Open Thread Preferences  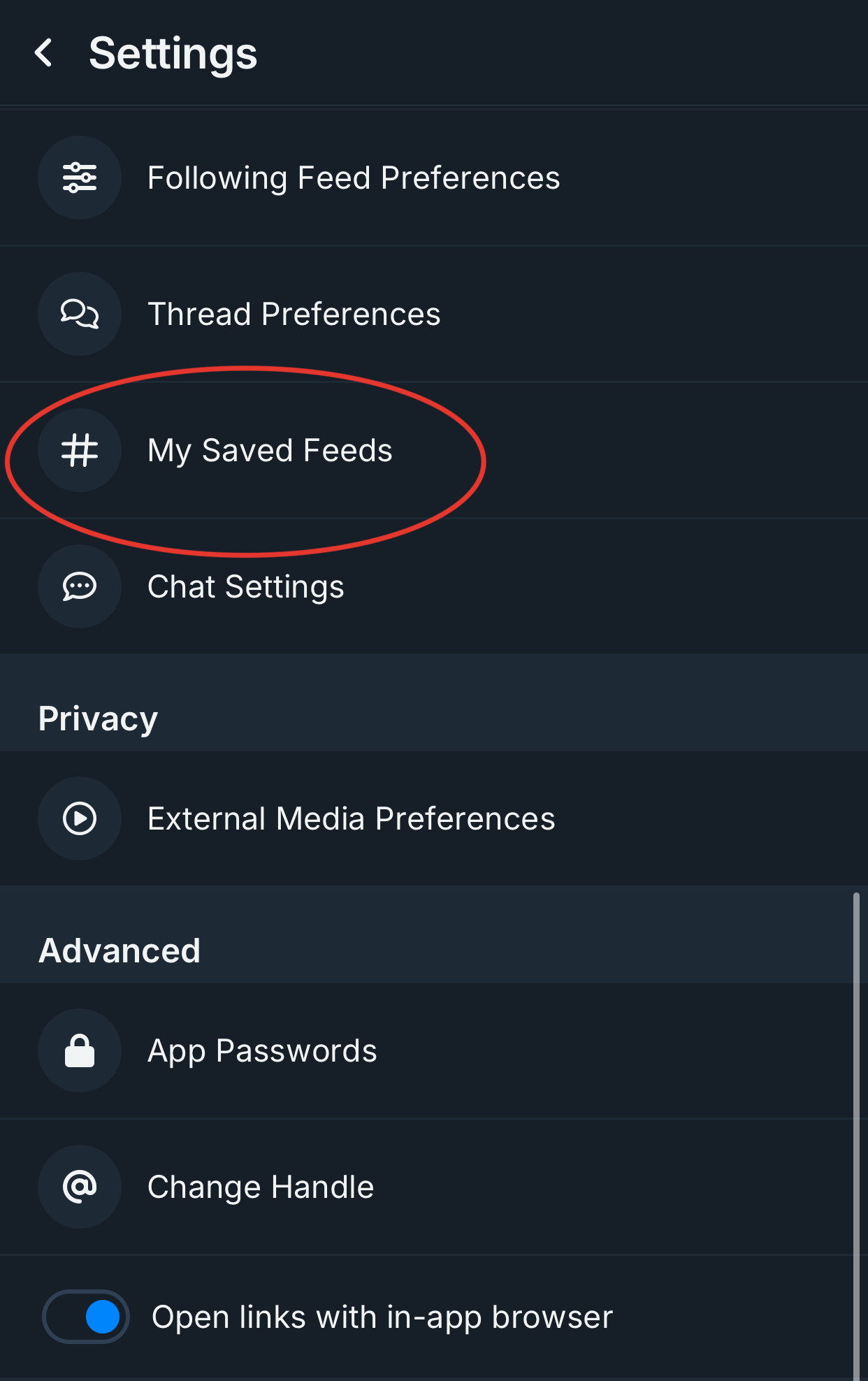pyautogui.click(x=294, y=314)
